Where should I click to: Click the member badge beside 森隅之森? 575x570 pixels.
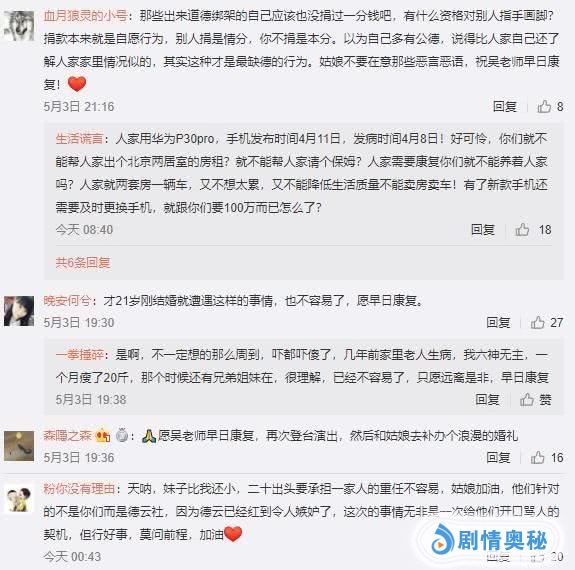coord(103,436)
